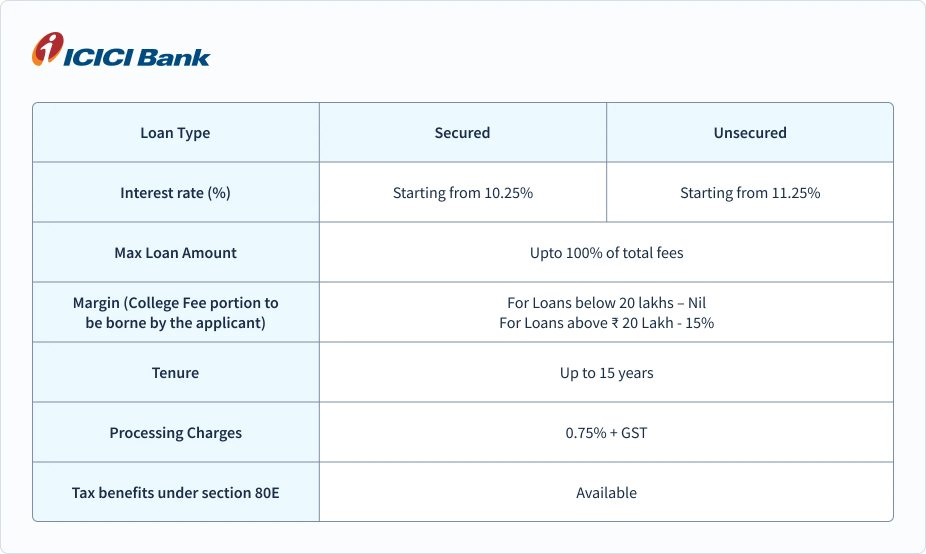Image resolution: width=926 pixels, height=554 pixels.
Task: Select Tax benefits under section 80E label
Action: click(x=175, y=493)
